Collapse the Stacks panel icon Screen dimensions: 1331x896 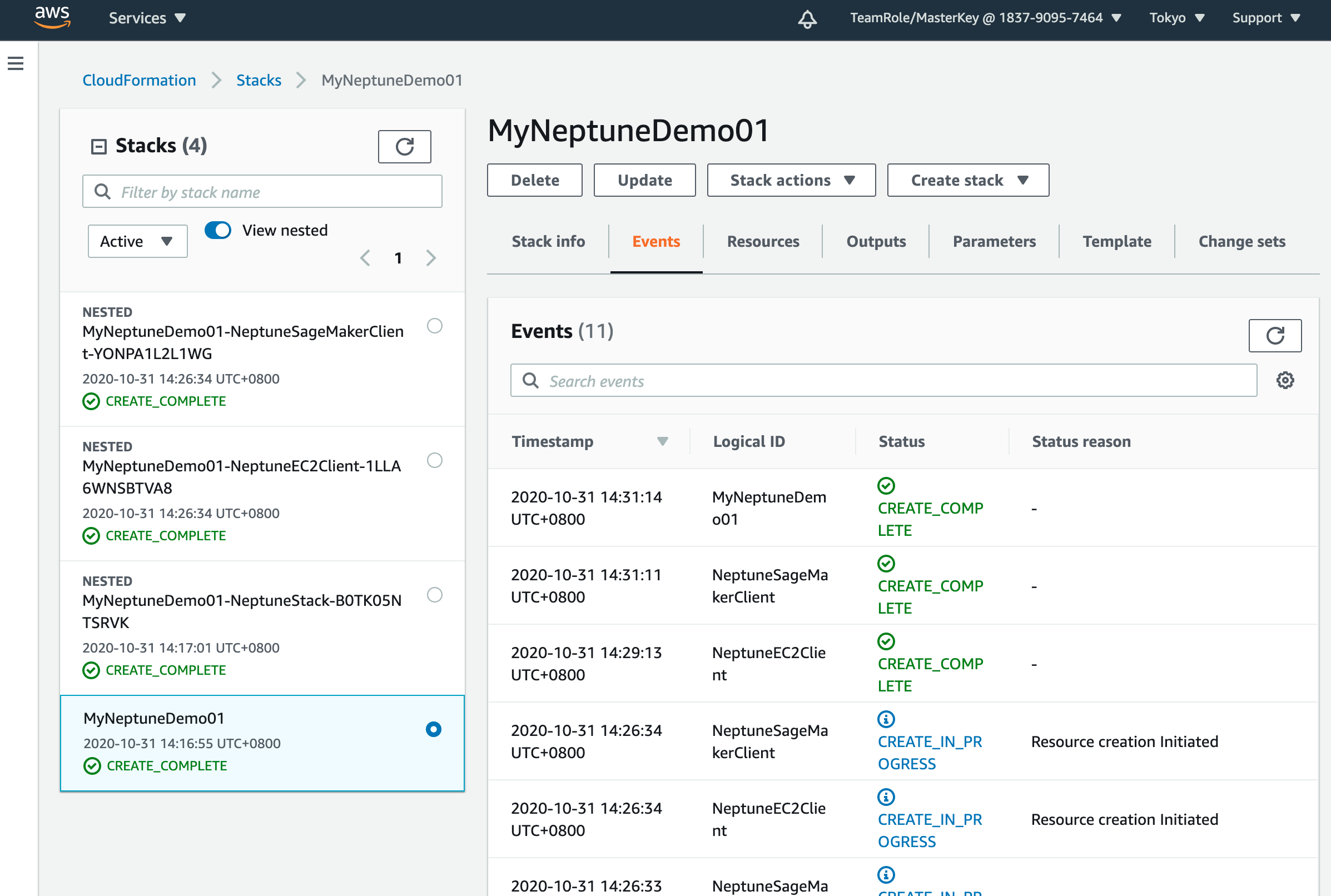99,147
